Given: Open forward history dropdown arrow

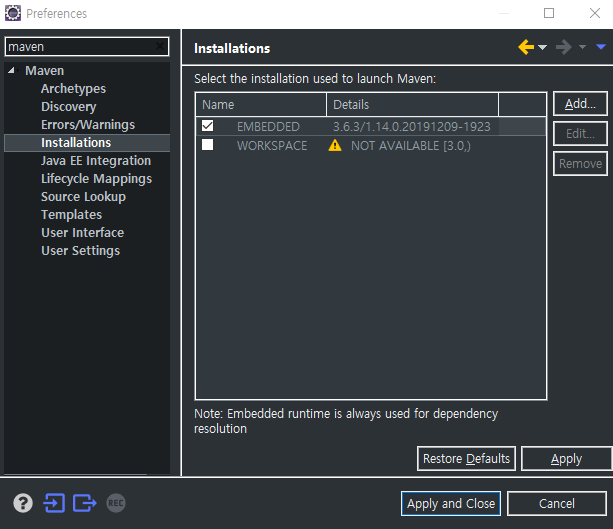Looking at the screenshot, I should (x=582, y=47).
